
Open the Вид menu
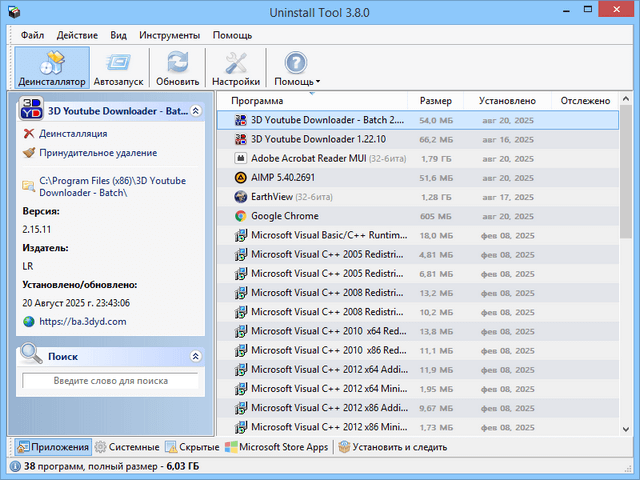tap(118, 36)
